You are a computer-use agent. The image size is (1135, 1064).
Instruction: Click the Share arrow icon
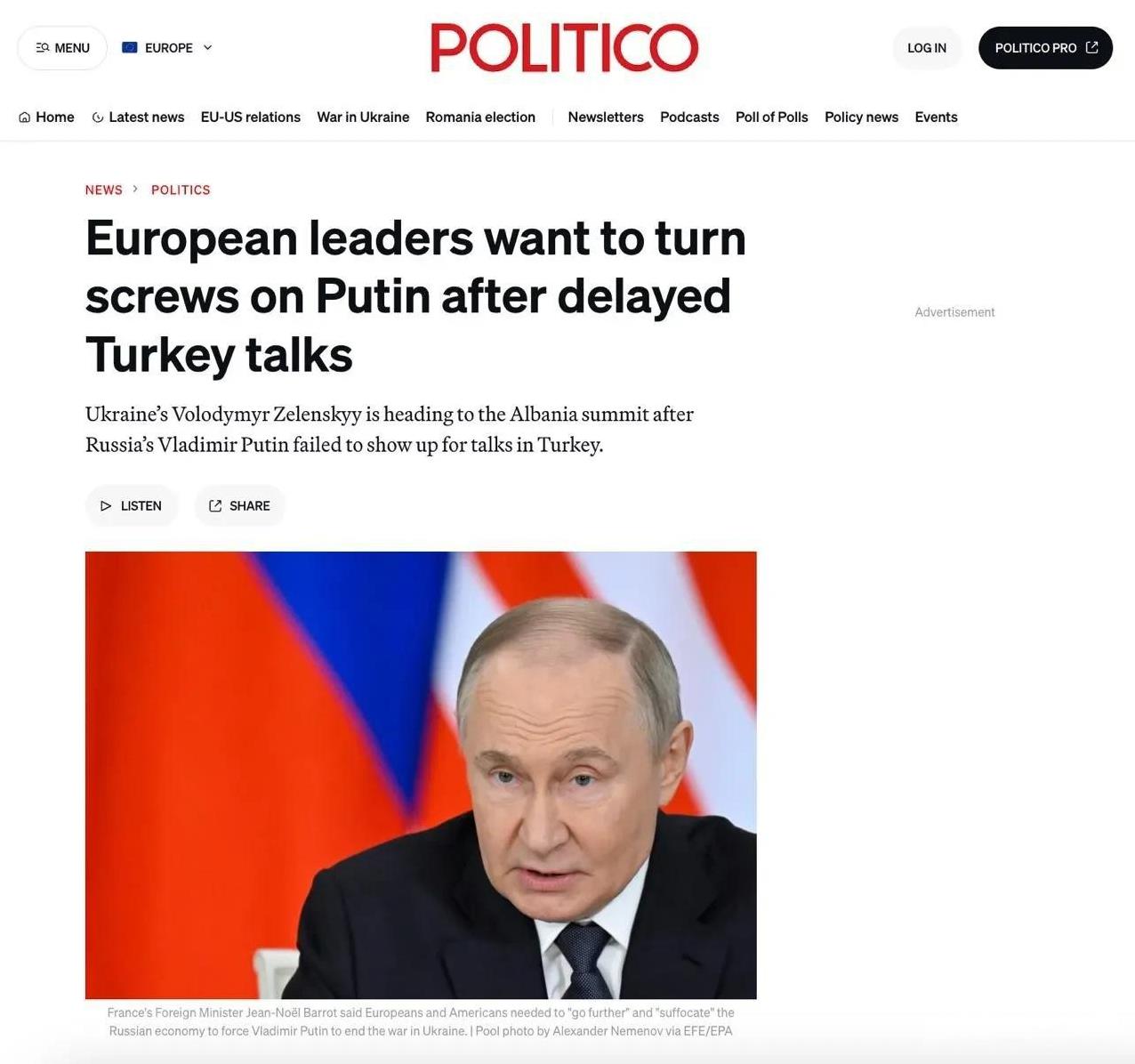click(x=215, y=505)
